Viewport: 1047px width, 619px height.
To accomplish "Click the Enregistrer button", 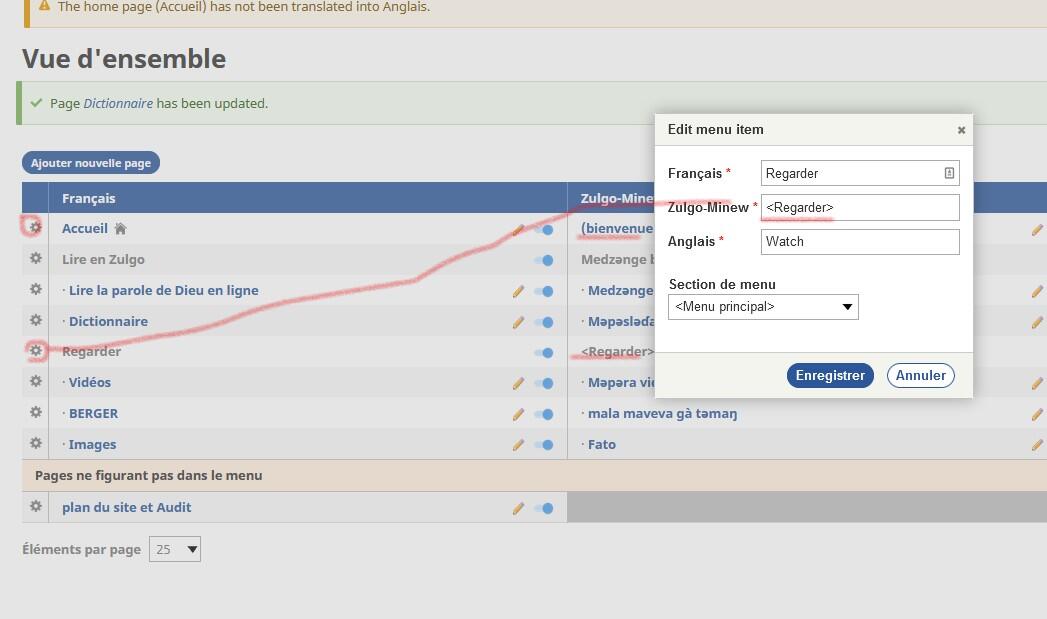I will click(x=830, y=375).
